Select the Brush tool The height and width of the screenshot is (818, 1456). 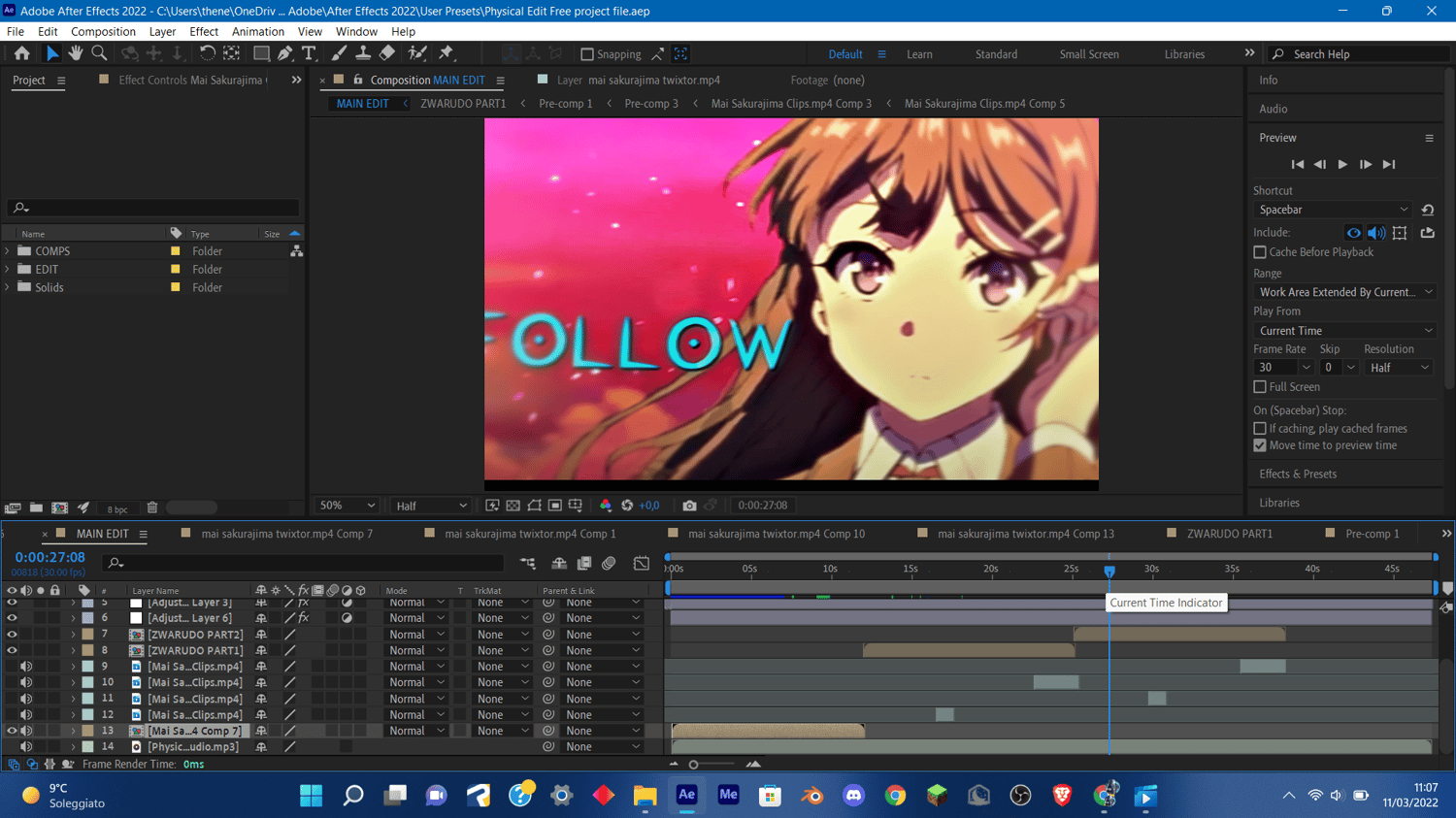click(x=339, y=53)
